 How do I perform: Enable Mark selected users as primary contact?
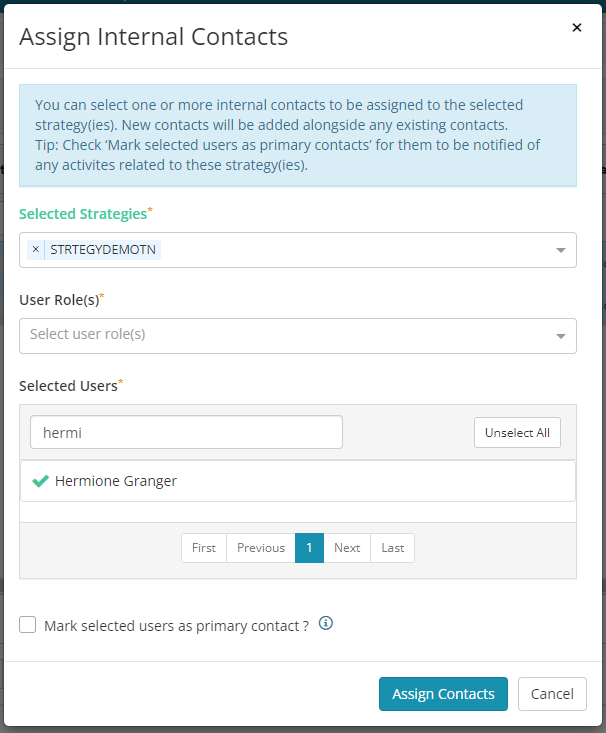point(28,625)
